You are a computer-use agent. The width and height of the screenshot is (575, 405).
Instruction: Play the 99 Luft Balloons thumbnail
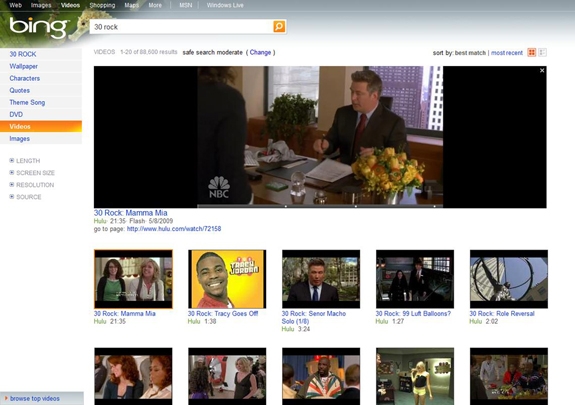point(415,279)
